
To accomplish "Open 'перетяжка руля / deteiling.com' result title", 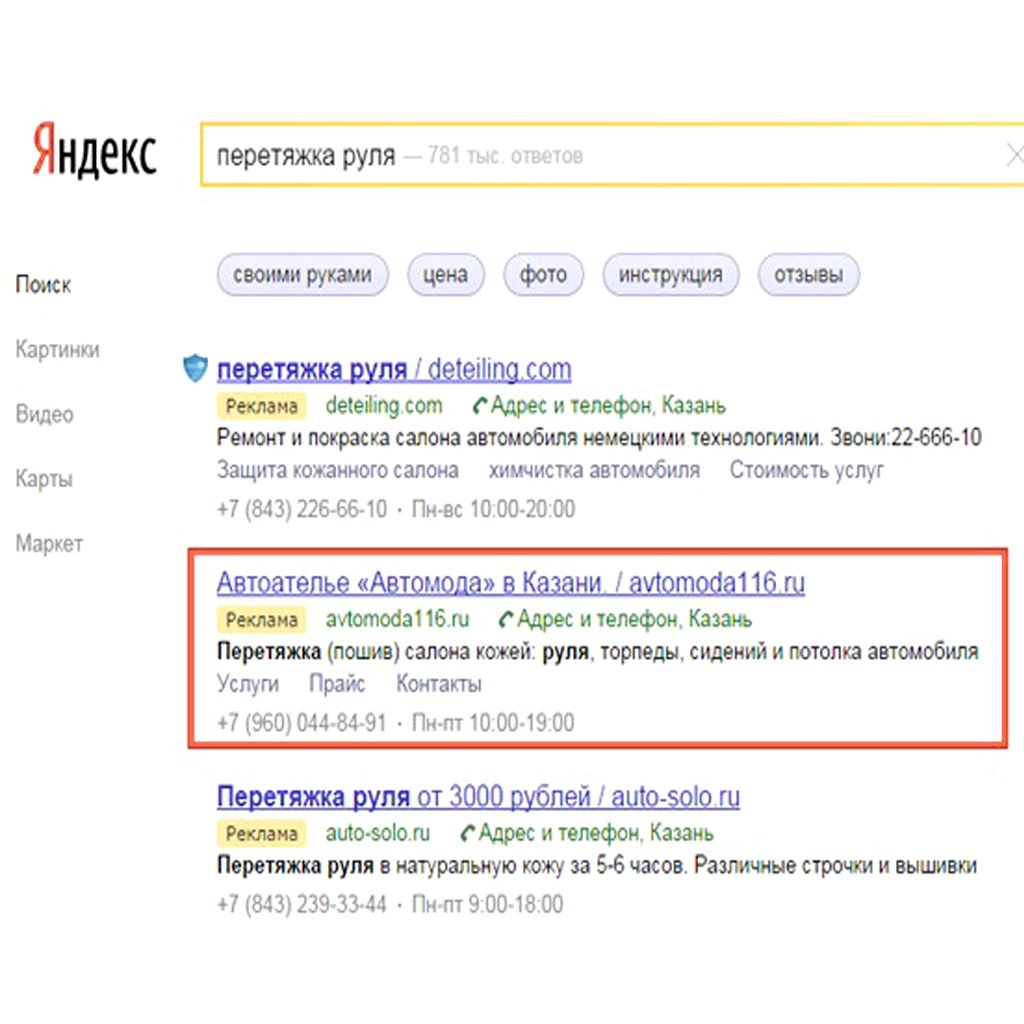I will pos(394,370).
